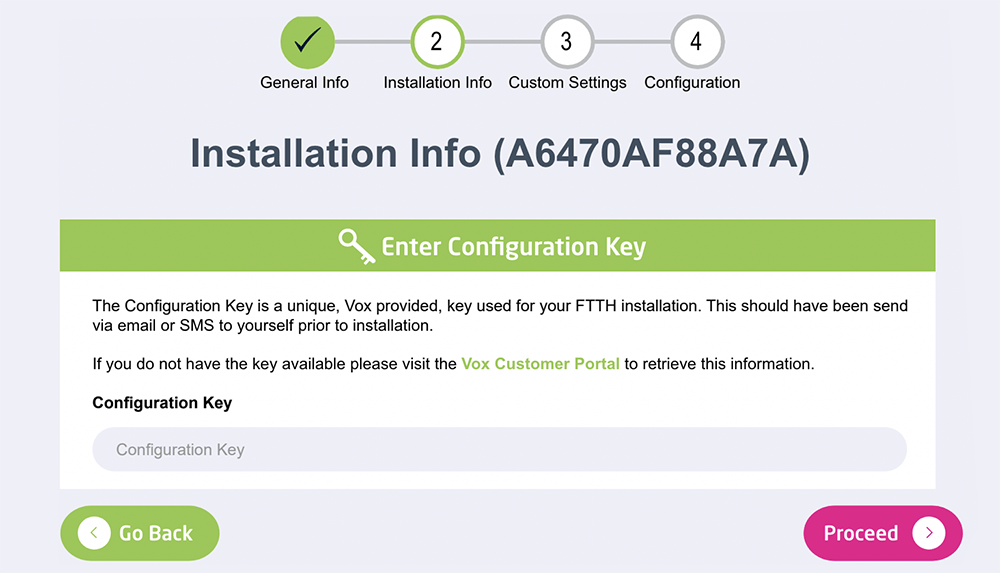Click the green checkmark step circle
The image size is (1000, 573).
tap(307, 41)
